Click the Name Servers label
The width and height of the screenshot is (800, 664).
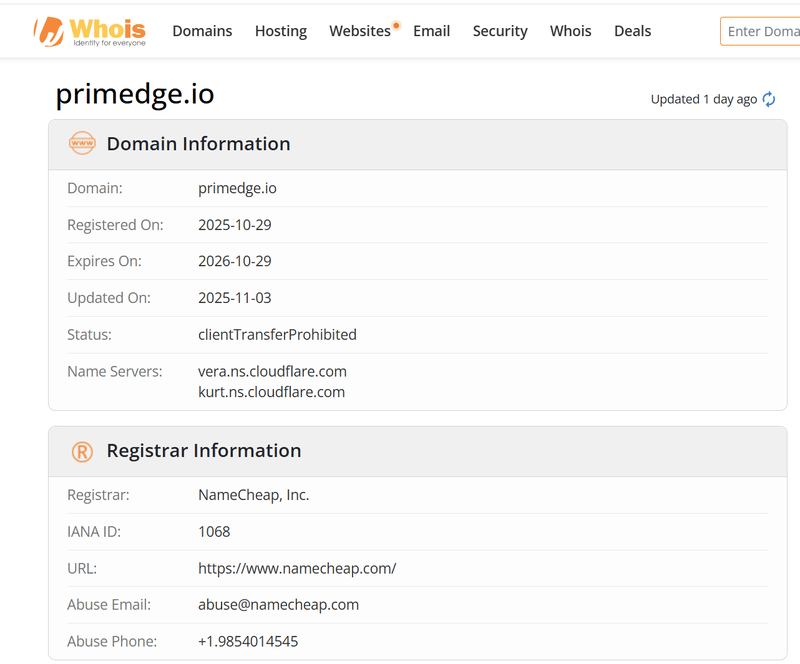point(115,372)
